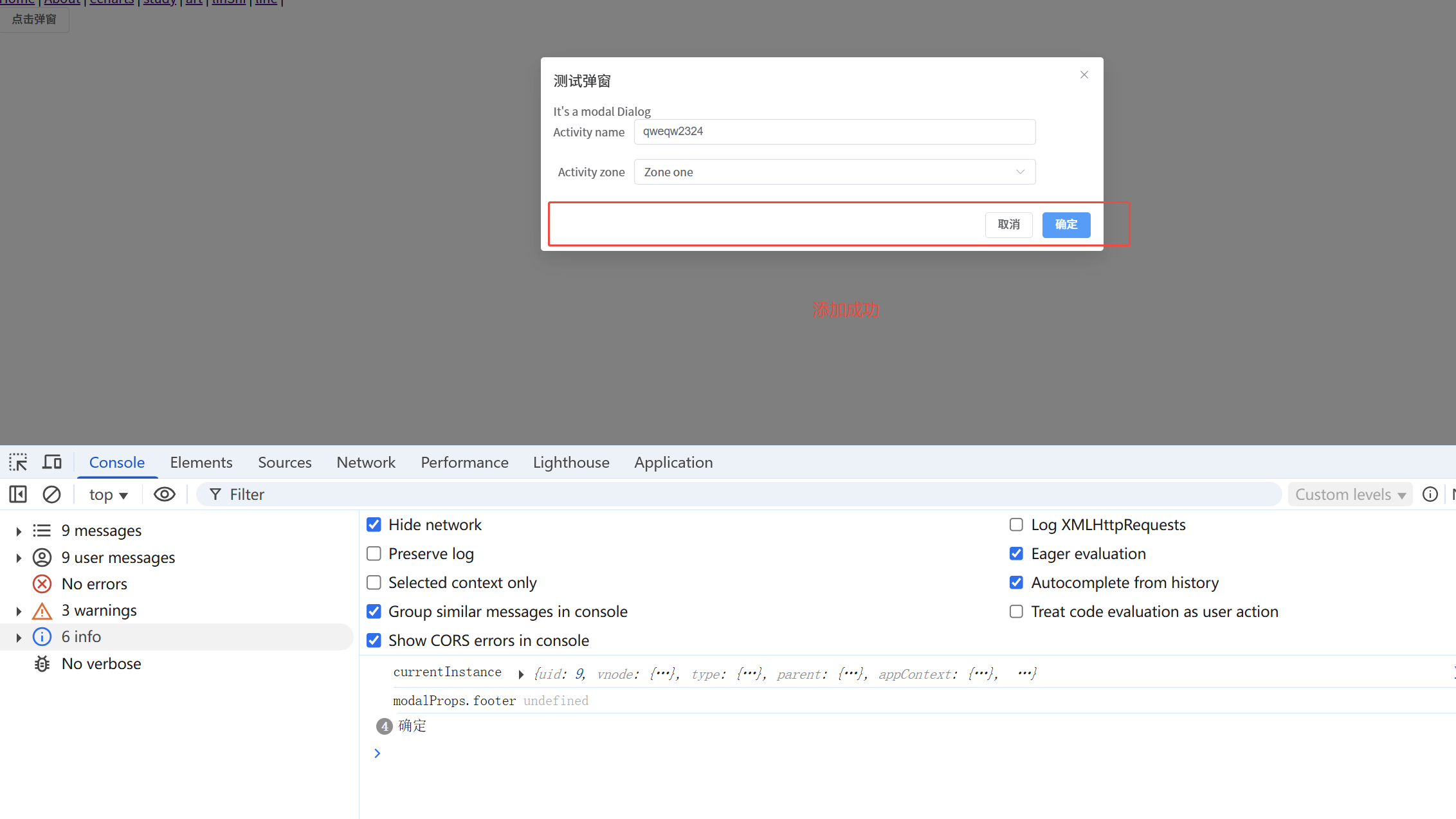Click the issues info icon near Custom levels
The height and width of the screenshot is (819, 1456).
tap(1430, 494)
